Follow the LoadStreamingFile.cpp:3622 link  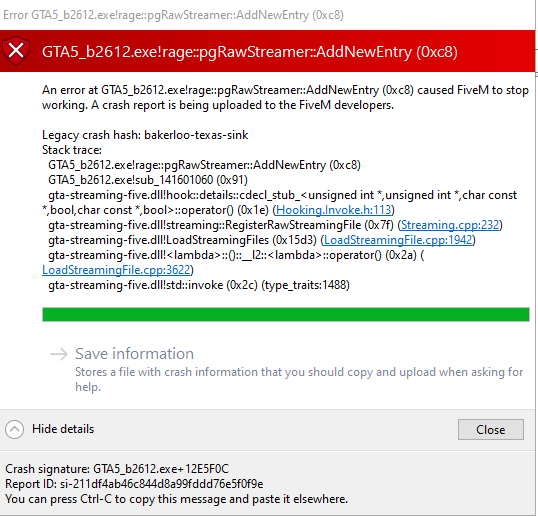click(116, 270)
